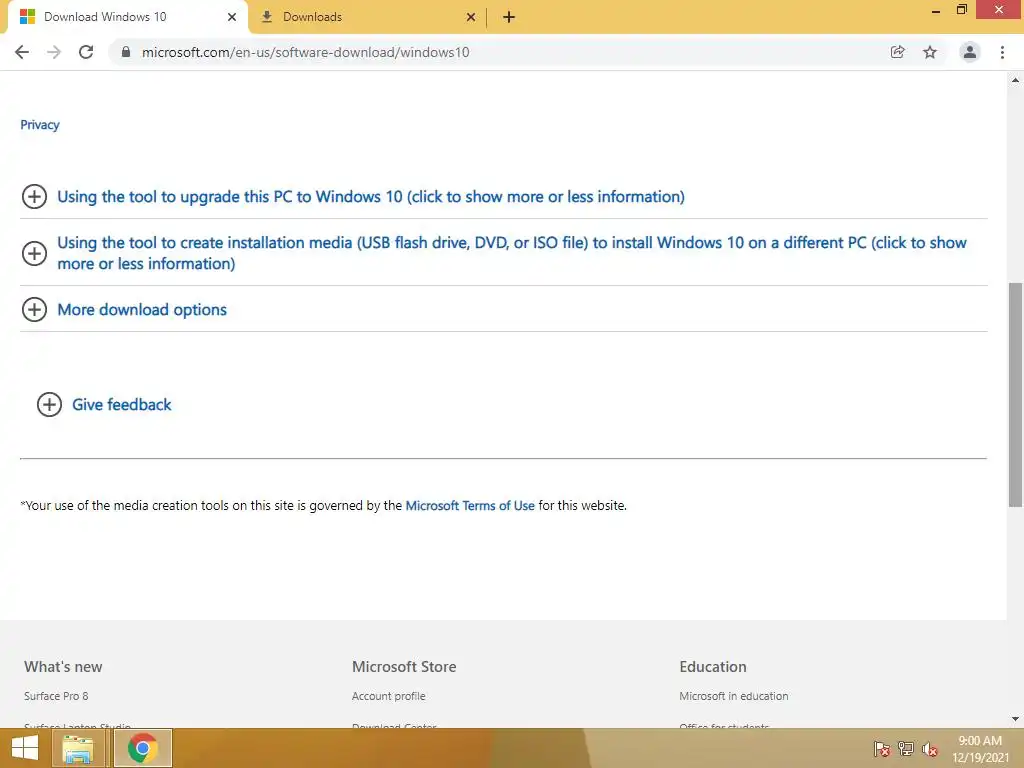Open the Chrome profile avatar
Image resolution: width=1024 pixels, height=768 pixels.
point(970,52)
